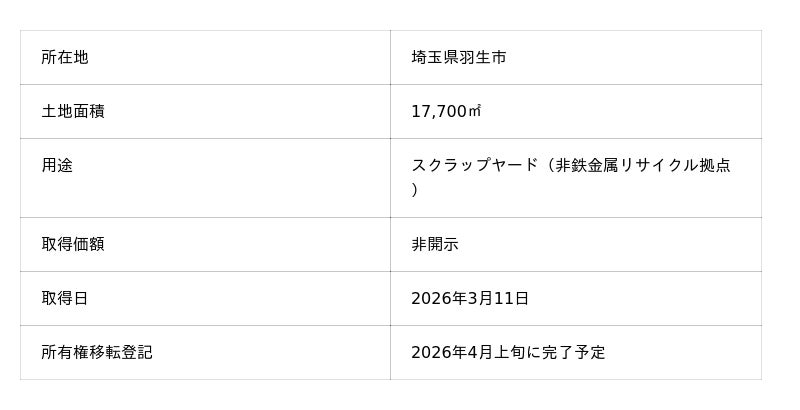
Task: Click the 取得日 label cell
Action: [x=64, y=298]
